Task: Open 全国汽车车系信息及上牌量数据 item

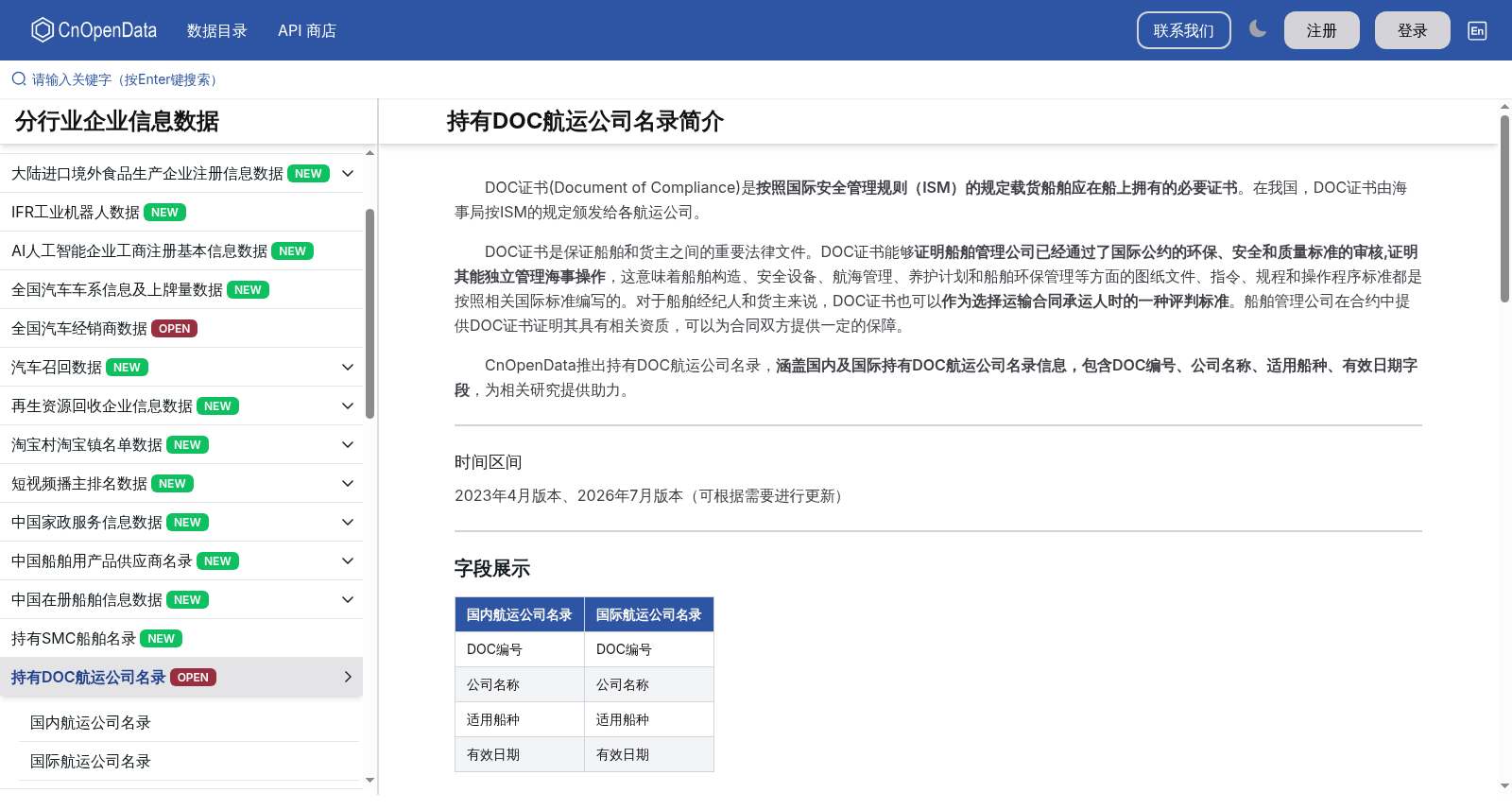Action: tap(181, 289)
